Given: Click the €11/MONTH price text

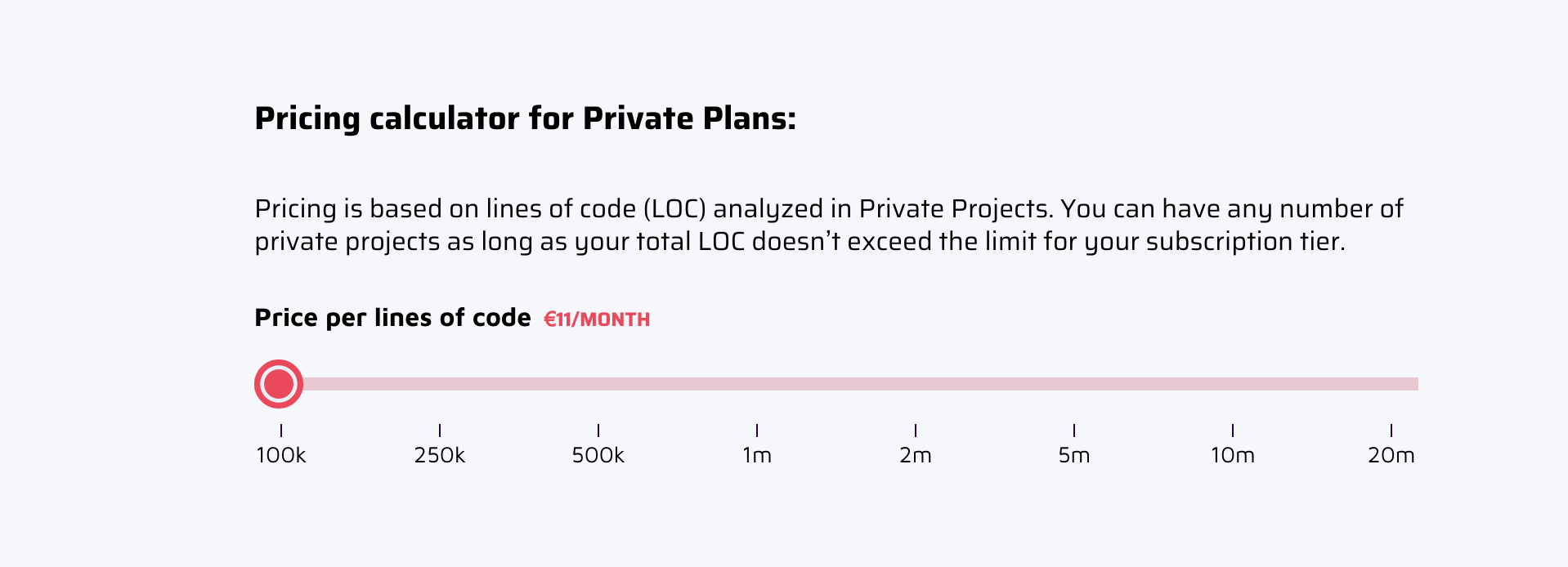Looking at the screenshot, I should coord(597,319).
